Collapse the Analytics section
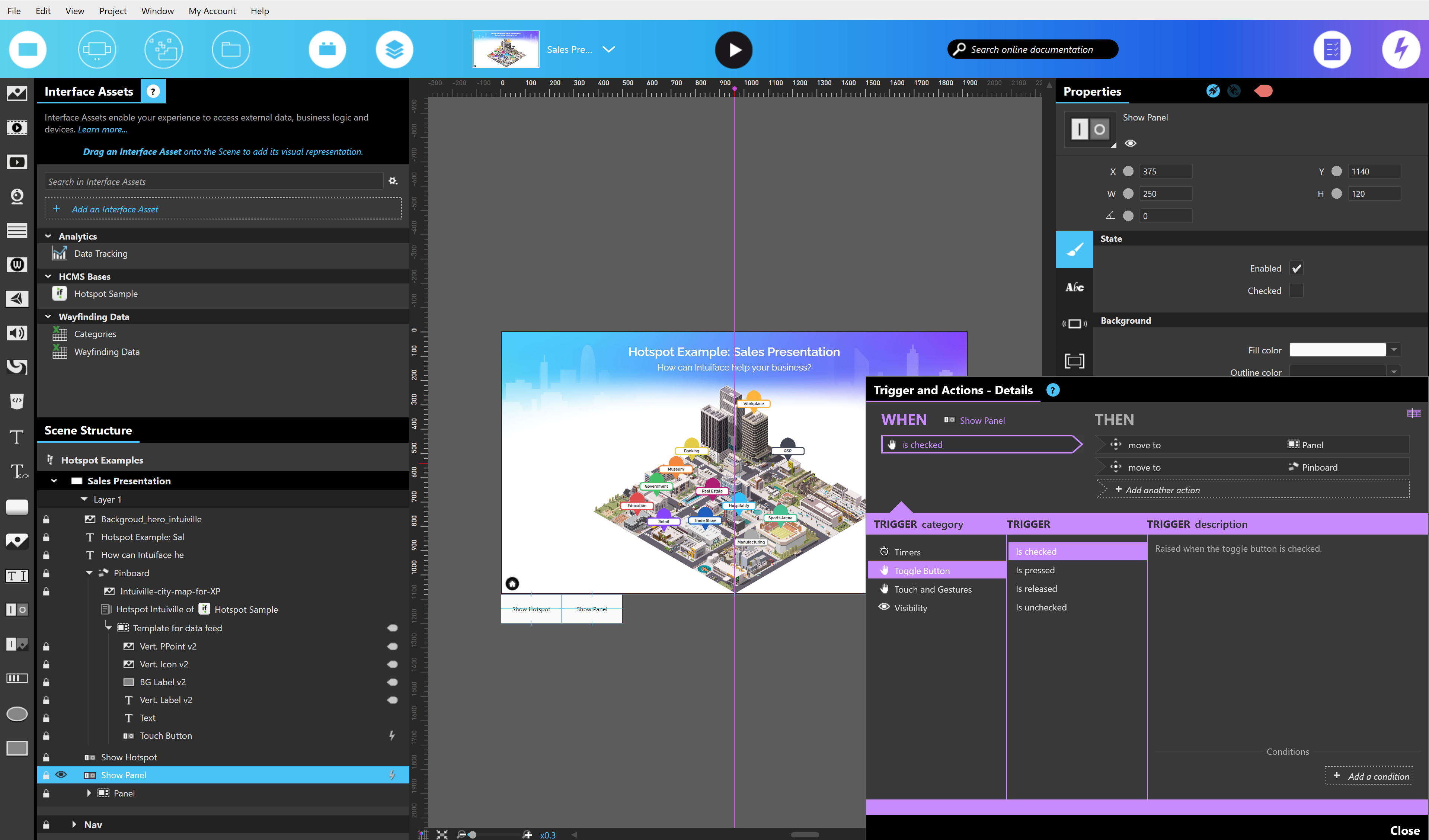Image resolution: width=1429 pixels, height=840 pixels. tap(48, 236)
